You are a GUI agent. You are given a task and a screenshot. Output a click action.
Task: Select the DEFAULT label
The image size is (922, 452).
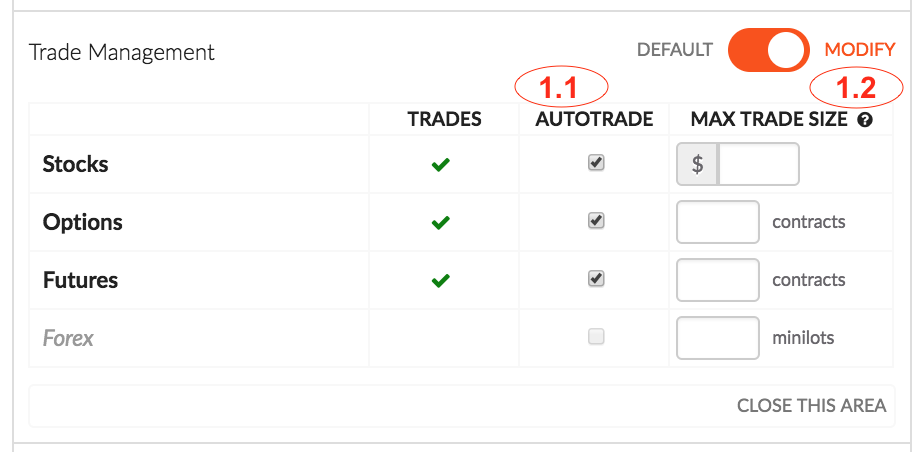point(674,50)
